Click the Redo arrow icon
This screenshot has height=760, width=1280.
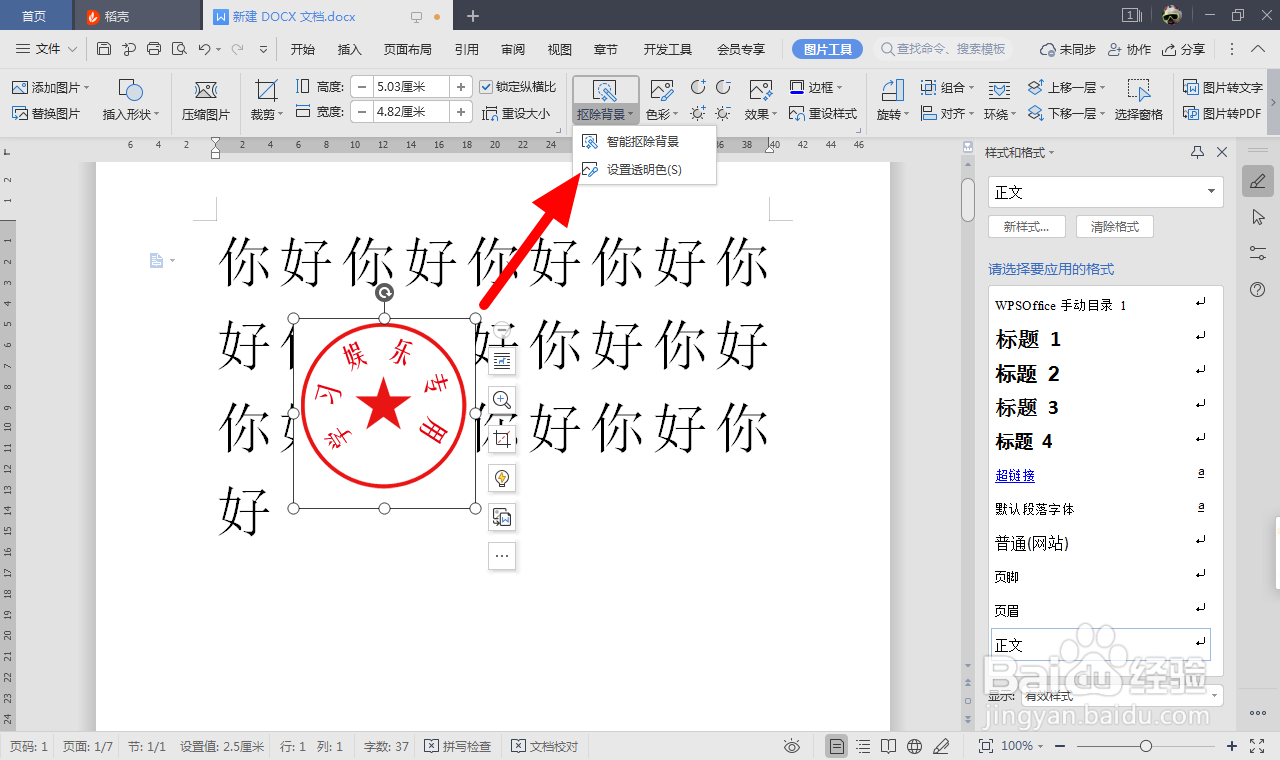(x=237, y=48)
